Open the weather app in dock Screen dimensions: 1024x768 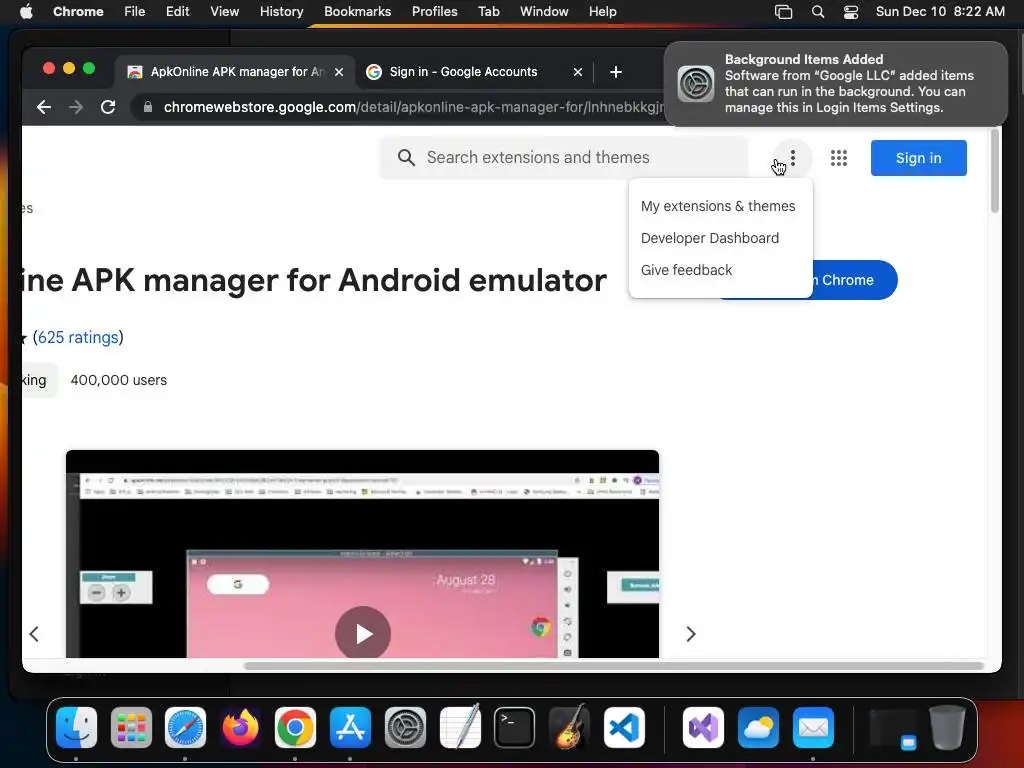tap(758, 727)
